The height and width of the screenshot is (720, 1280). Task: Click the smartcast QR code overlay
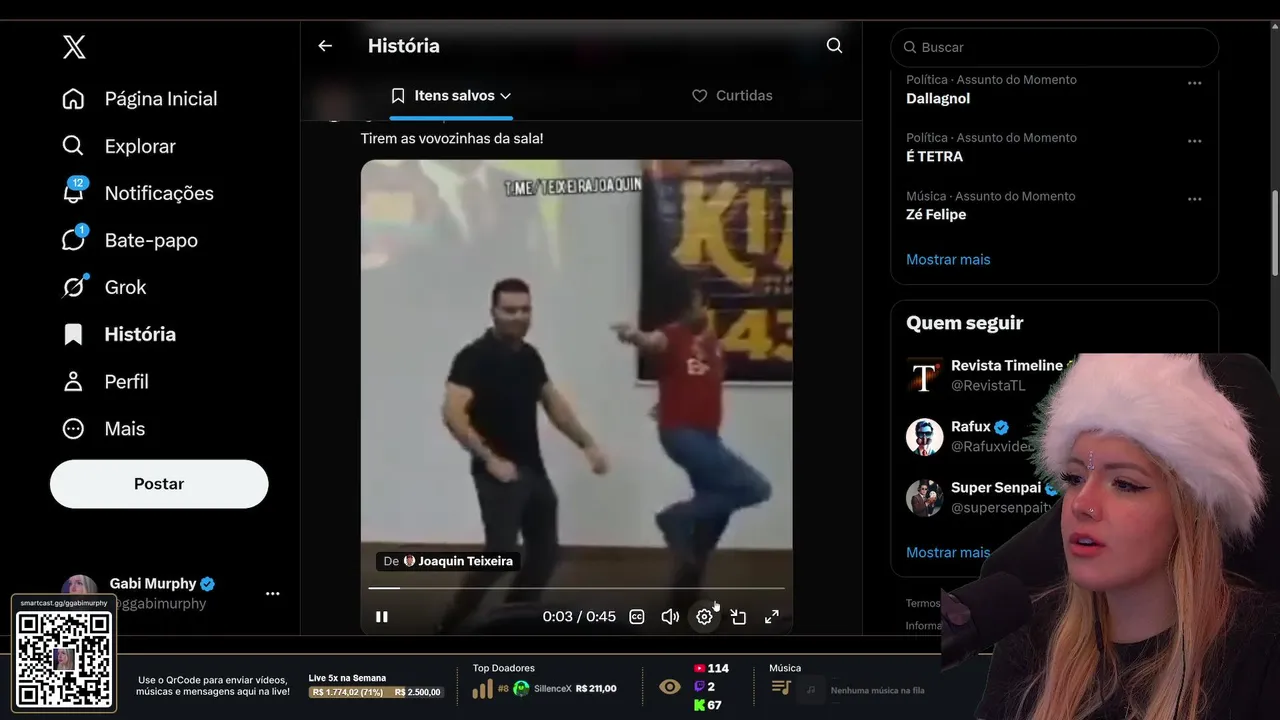click(x=64, y=658)
